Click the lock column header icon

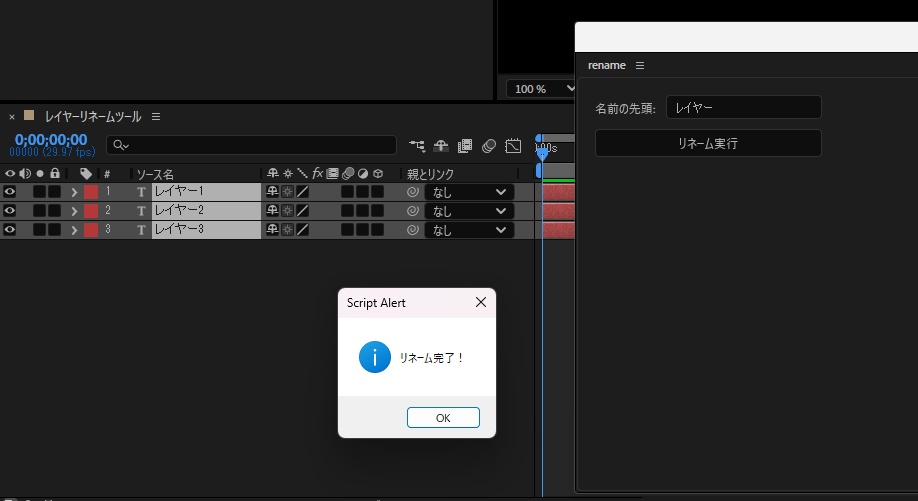click(x=54, y=173)
